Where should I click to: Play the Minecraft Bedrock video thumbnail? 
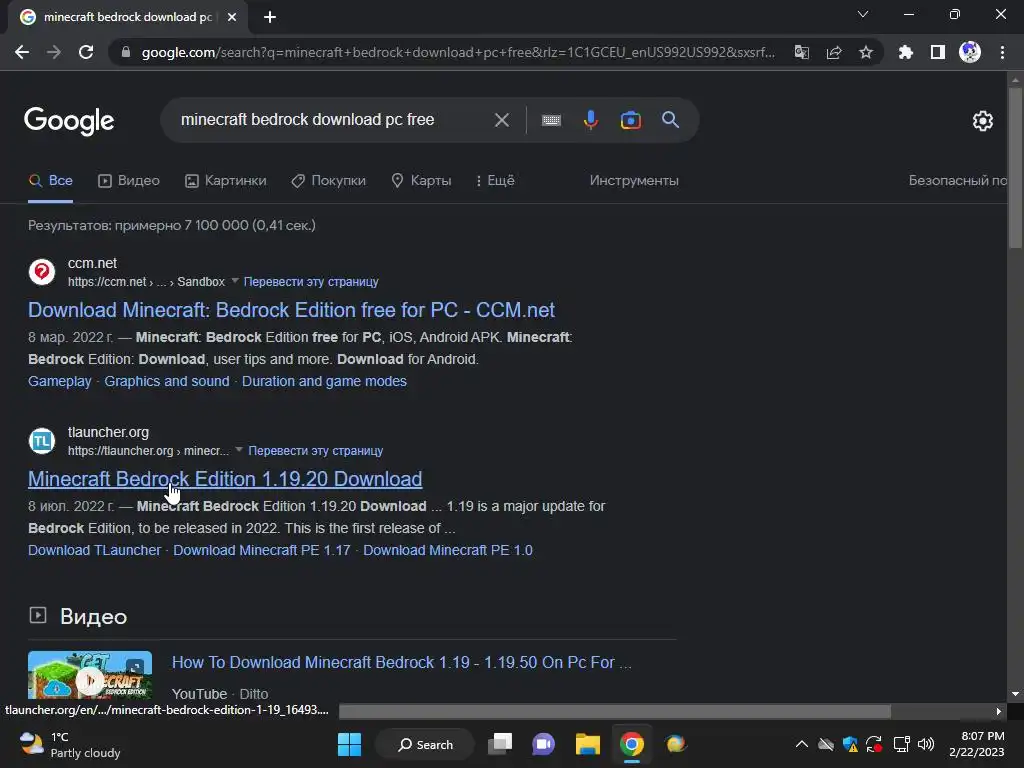(90, 677)
